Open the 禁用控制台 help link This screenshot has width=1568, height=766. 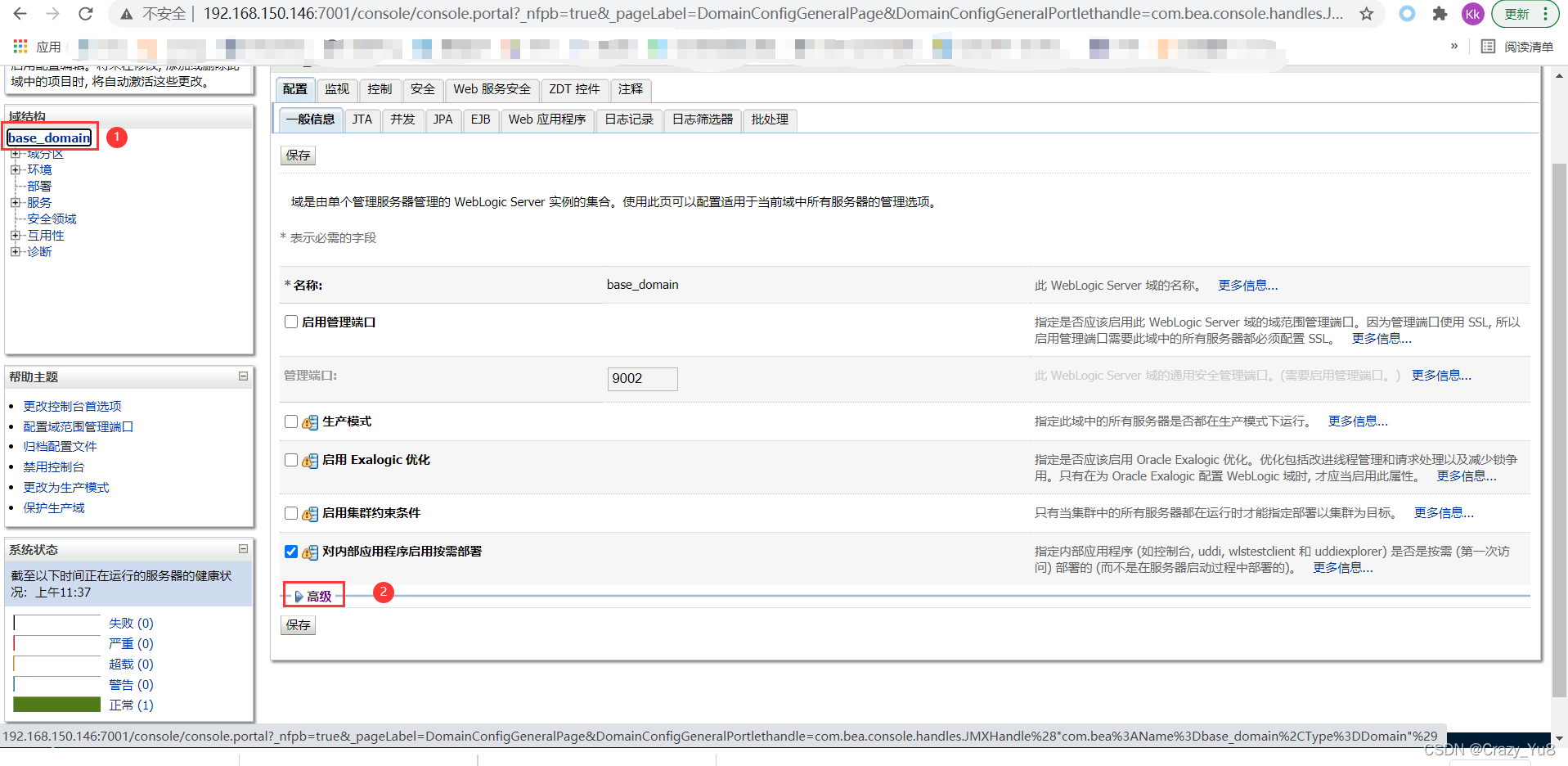pyautogui.click(x=54, y=466)
